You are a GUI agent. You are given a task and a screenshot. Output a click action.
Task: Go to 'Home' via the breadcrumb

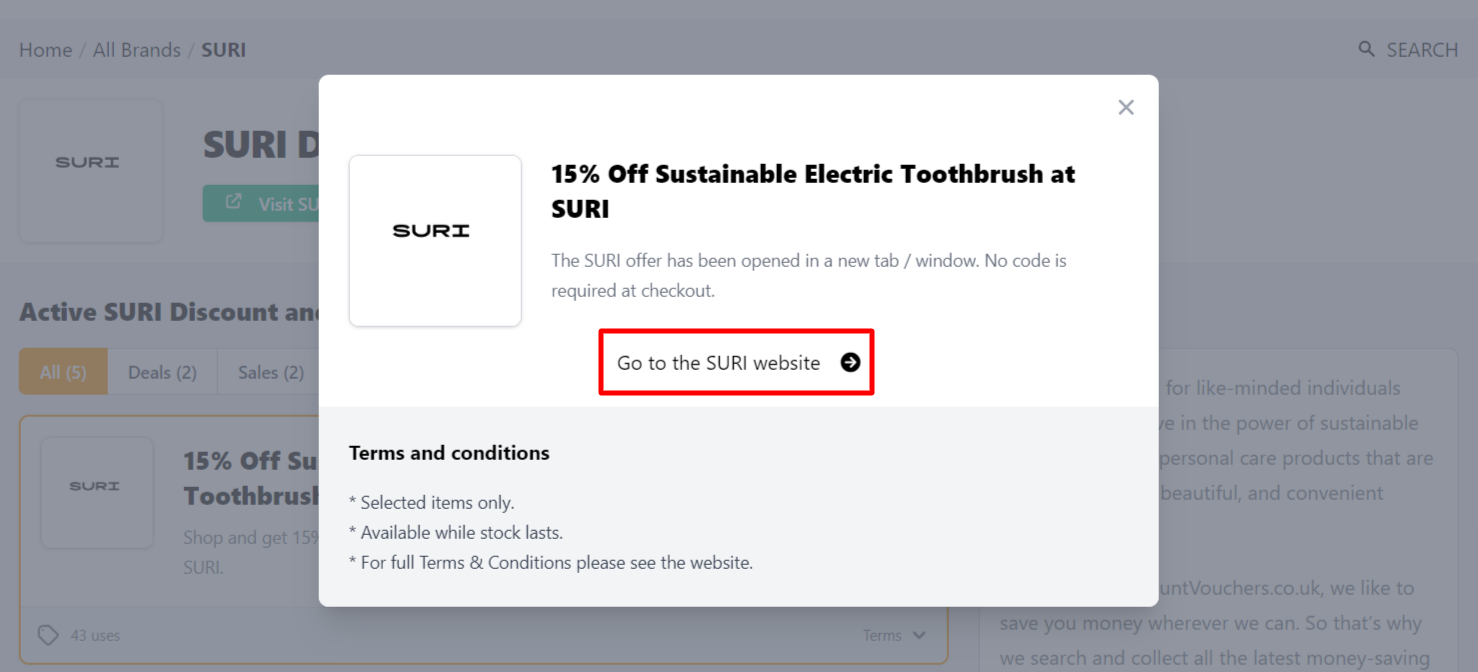coord(45,49)
